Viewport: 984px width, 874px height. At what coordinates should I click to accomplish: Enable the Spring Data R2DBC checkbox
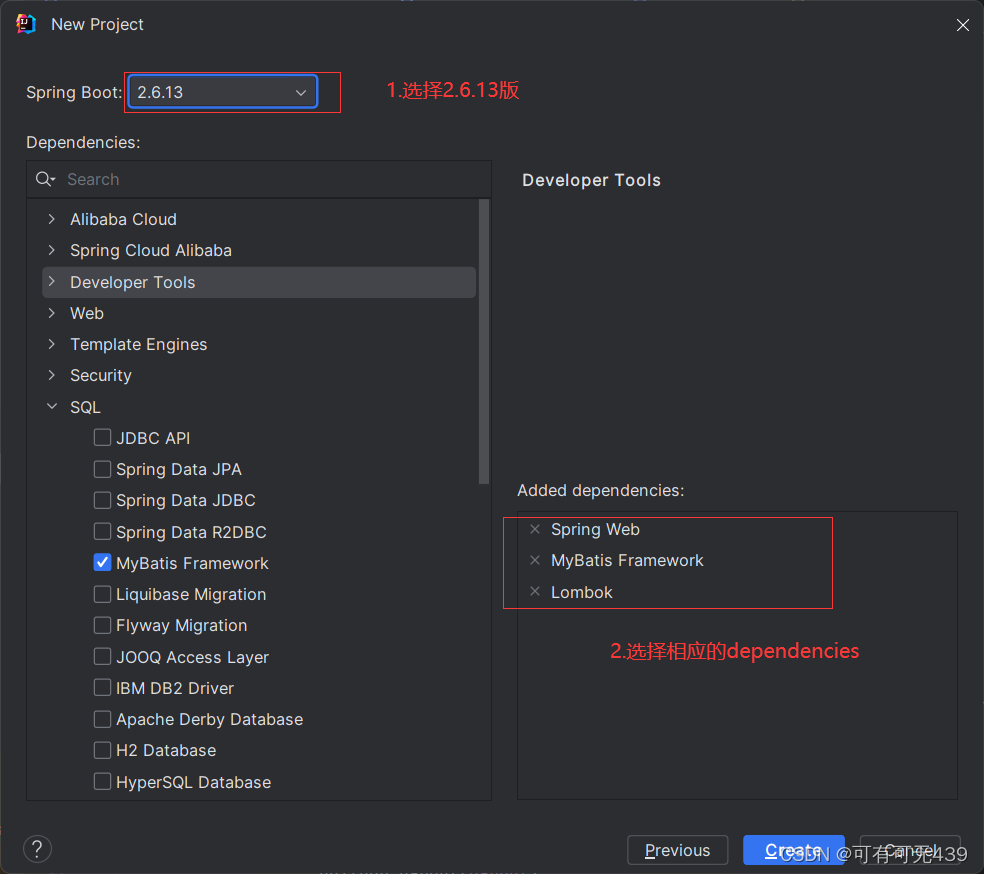click(x=102, y=531)
